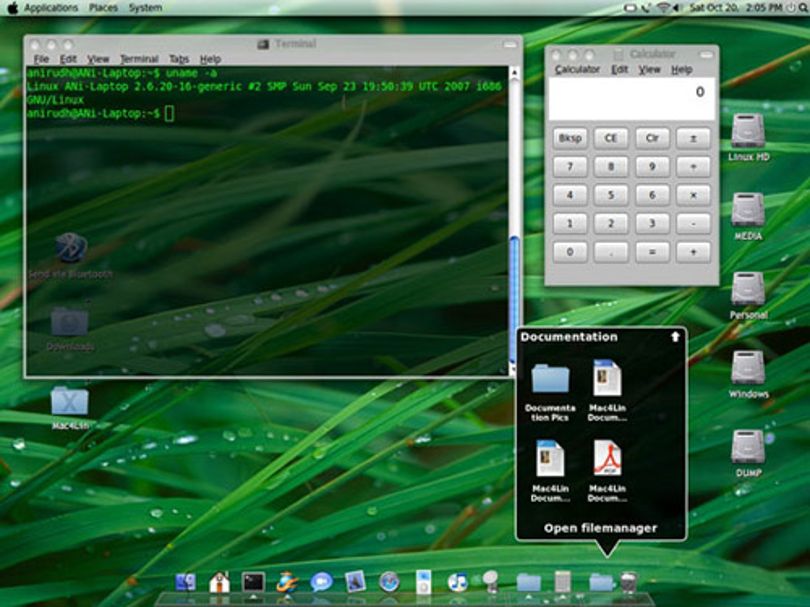Collapse the Documentation stack with the arrow

(x=675, y=337)
